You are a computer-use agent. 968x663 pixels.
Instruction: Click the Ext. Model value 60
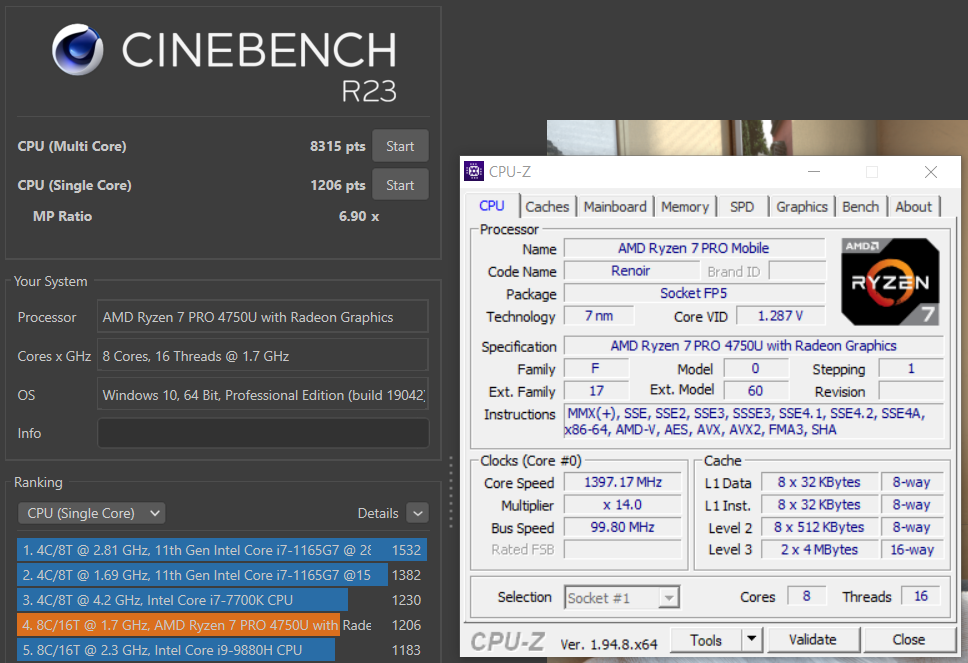coord(756,391)
